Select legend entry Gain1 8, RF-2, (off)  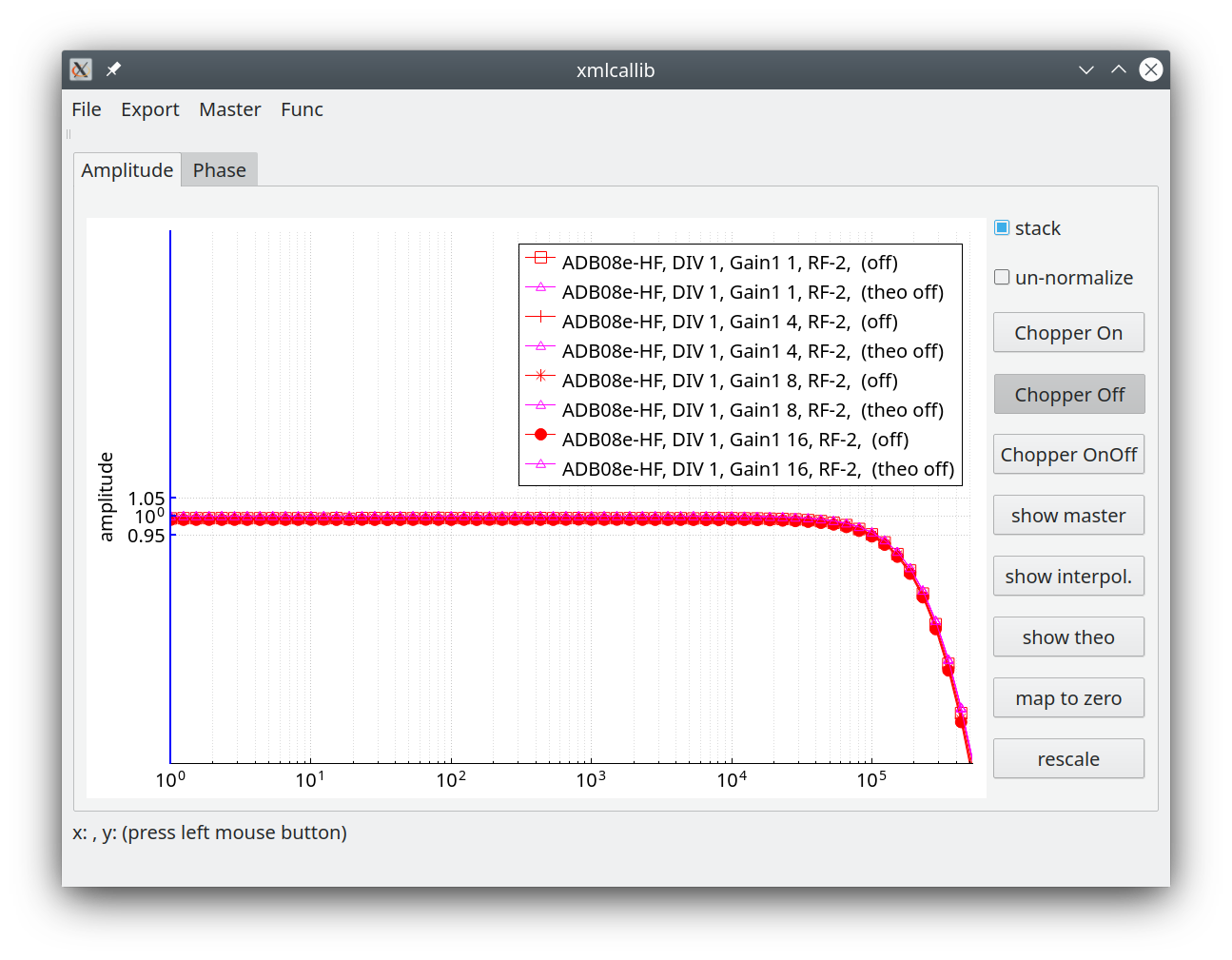click(730, 381)
